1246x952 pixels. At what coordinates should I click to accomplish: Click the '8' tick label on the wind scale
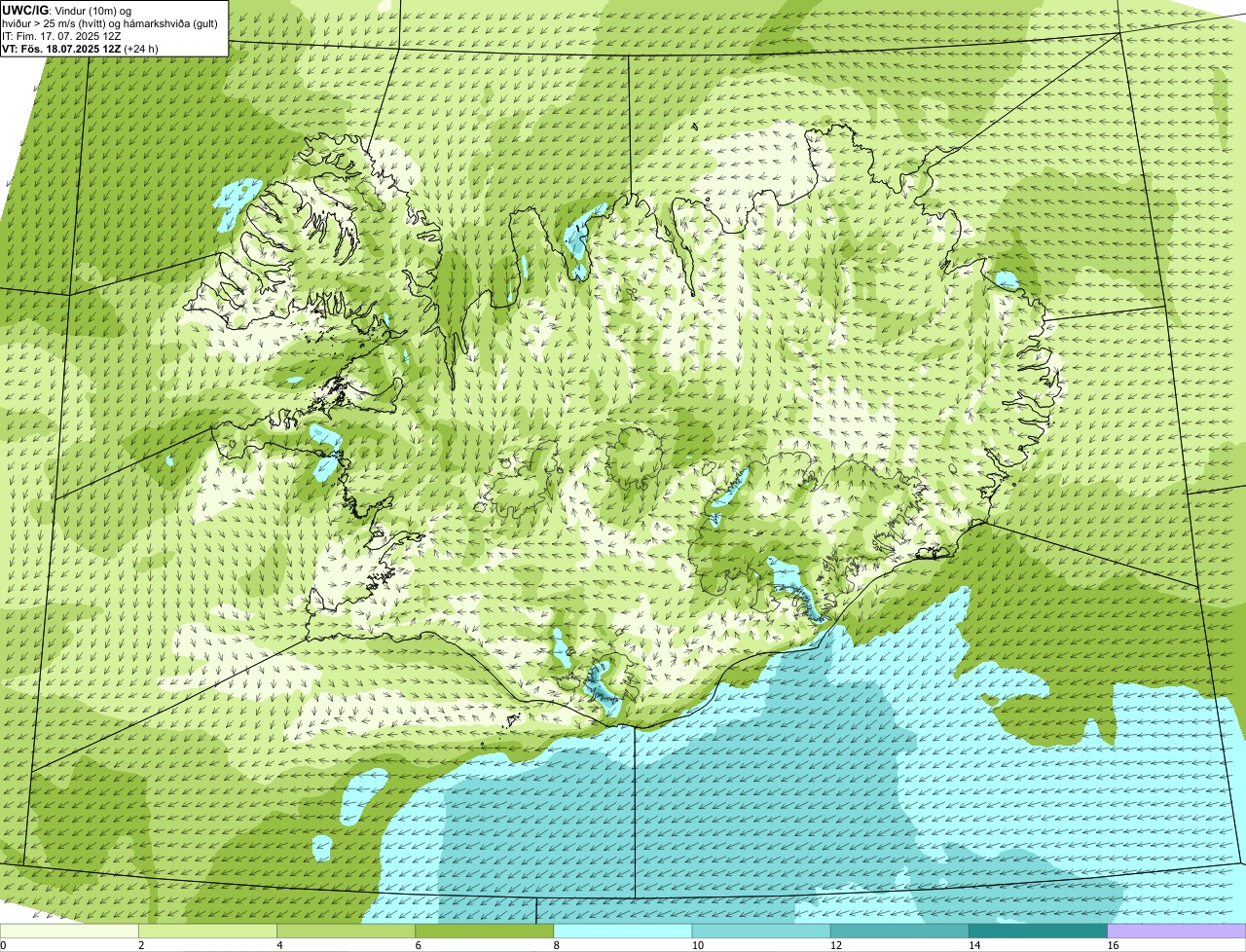click(556, 945)
